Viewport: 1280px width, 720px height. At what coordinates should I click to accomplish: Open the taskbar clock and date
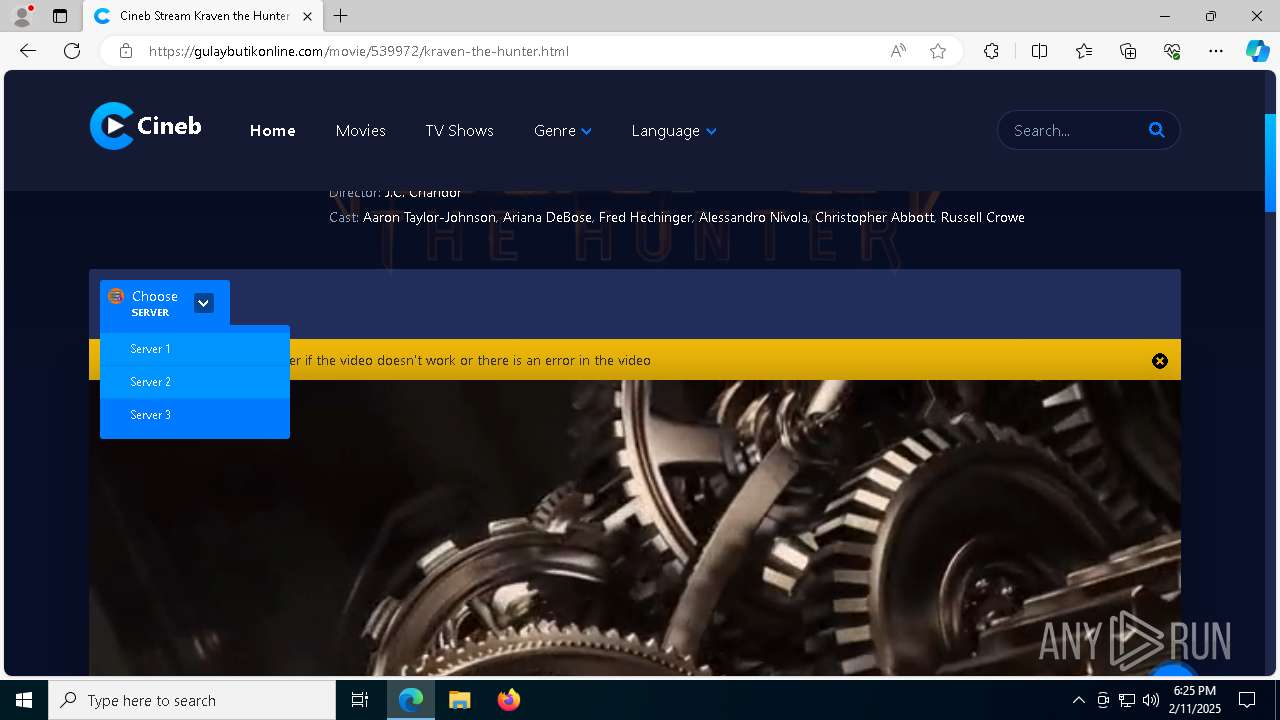[x=1196, y=700]
